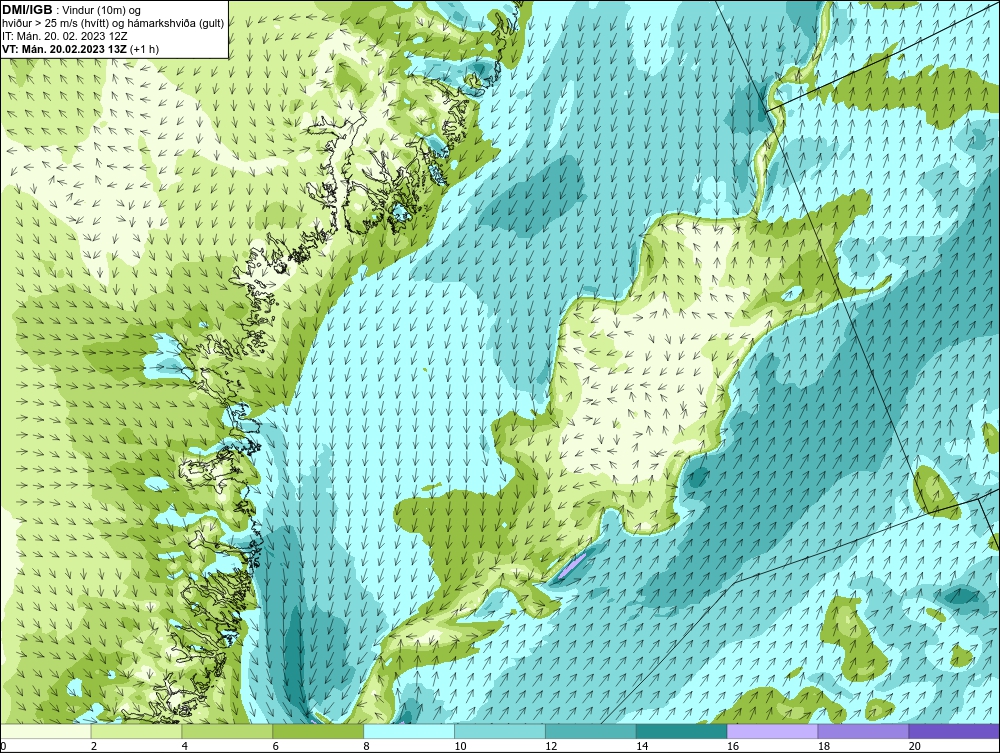
Task: Click the 'VT: Mán. 20.02.2023 13Z (+1 h)' line
Action: coord(80,49)
